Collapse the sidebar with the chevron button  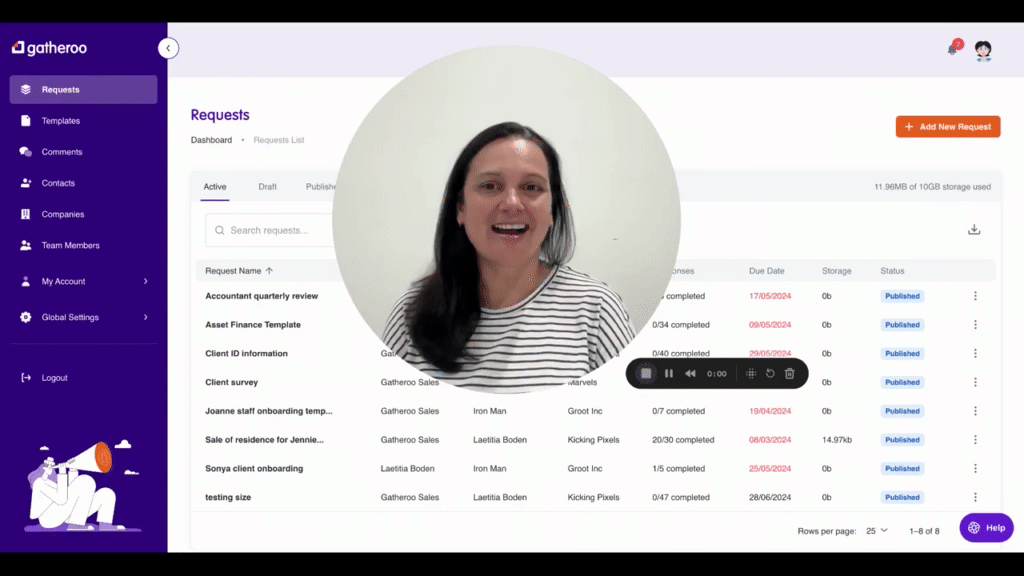pyautogui.click(x=168, y=48)
